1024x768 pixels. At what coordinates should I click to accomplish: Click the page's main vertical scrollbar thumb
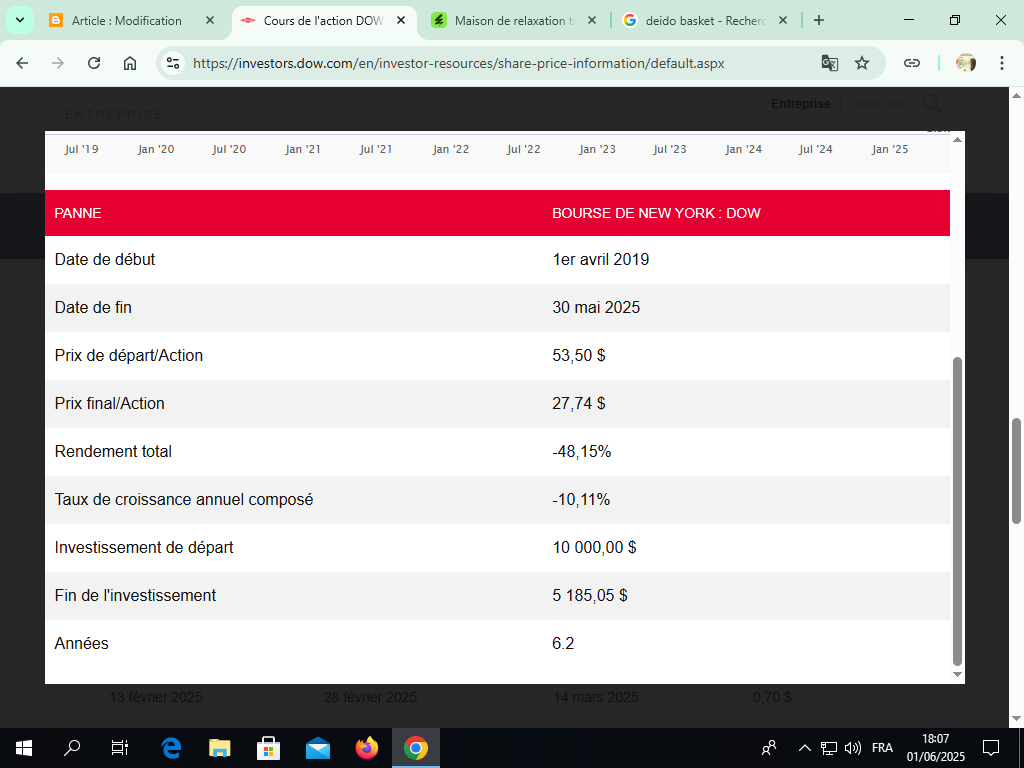(1016, 470)
